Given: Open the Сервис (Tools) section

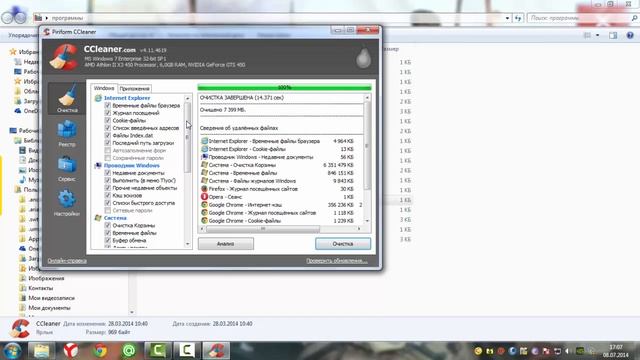Looking at the screenshot, I should 67,168.
